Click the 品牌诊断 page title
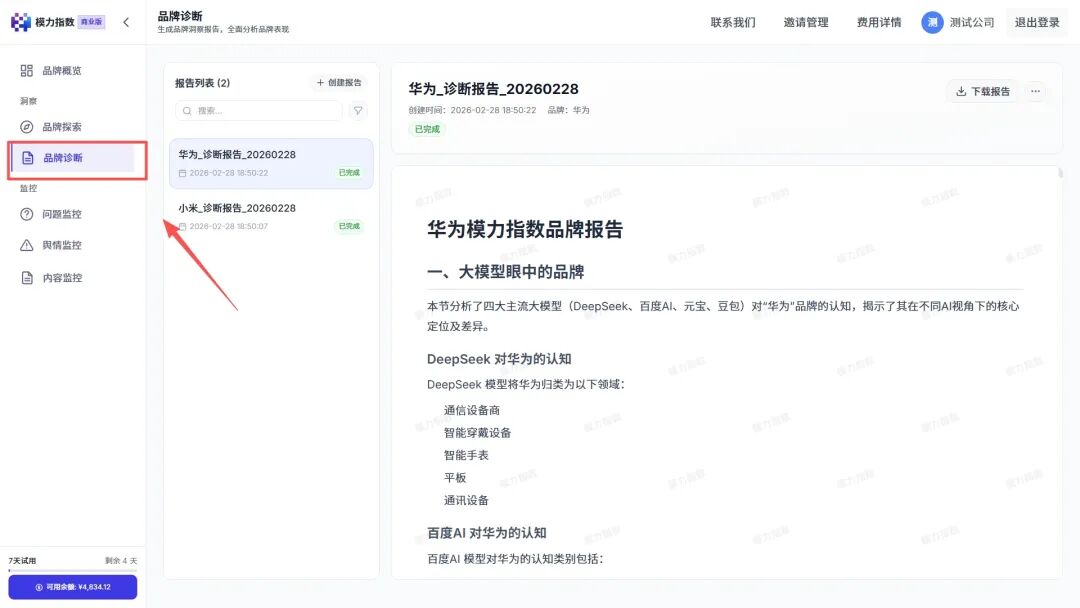This screenshot has width=1080, height=608. pos(180,16)
